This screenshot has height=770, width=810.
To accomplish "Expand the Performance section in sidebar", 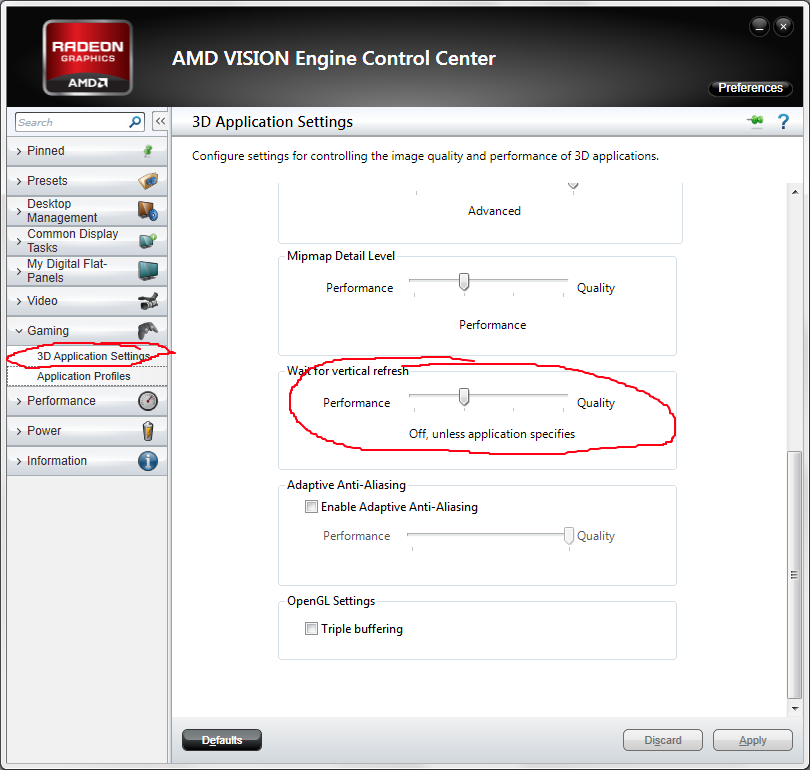I will 87,401.
